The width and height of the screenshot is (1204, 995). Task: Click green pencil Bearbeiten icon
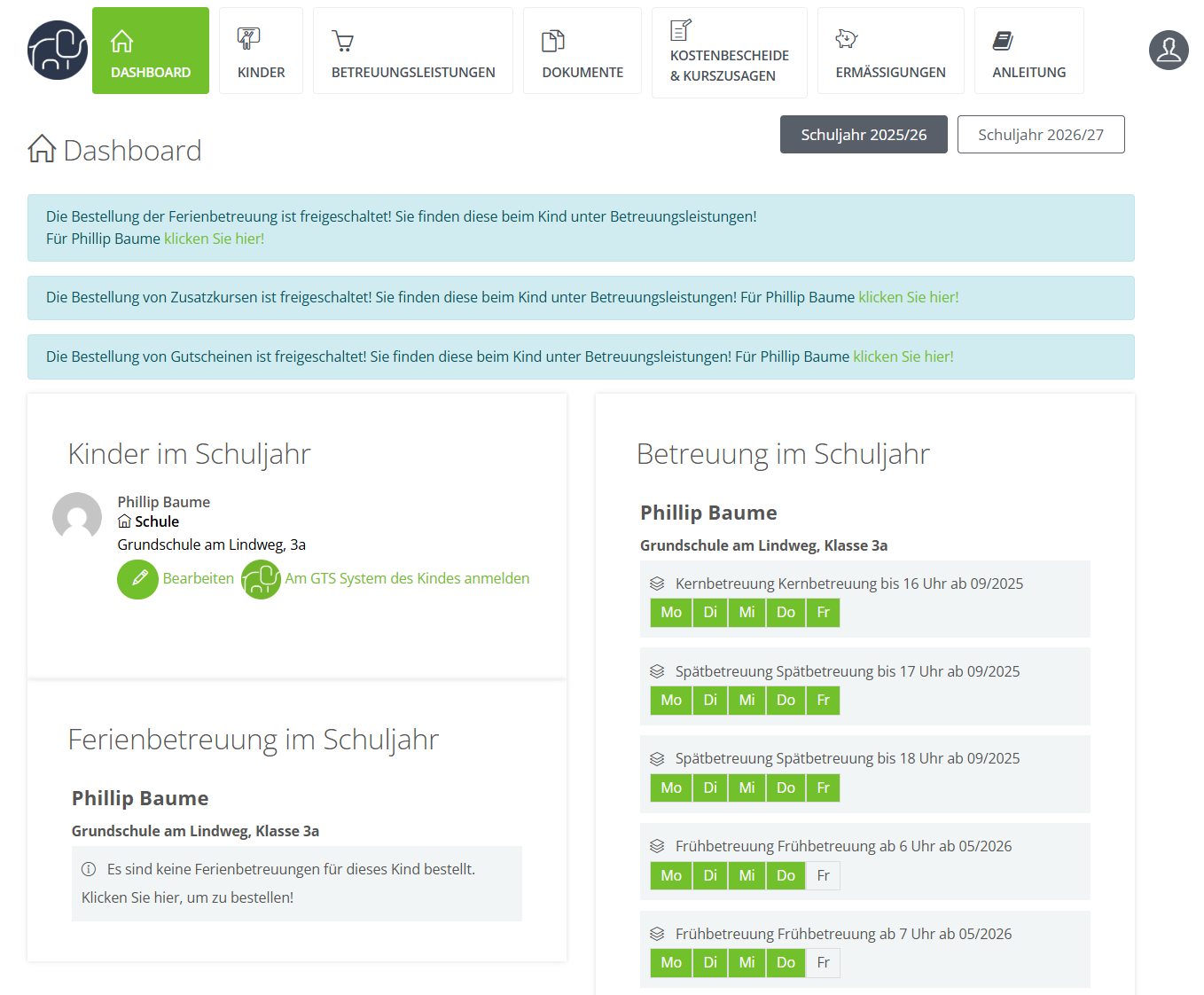click(137, 578)
